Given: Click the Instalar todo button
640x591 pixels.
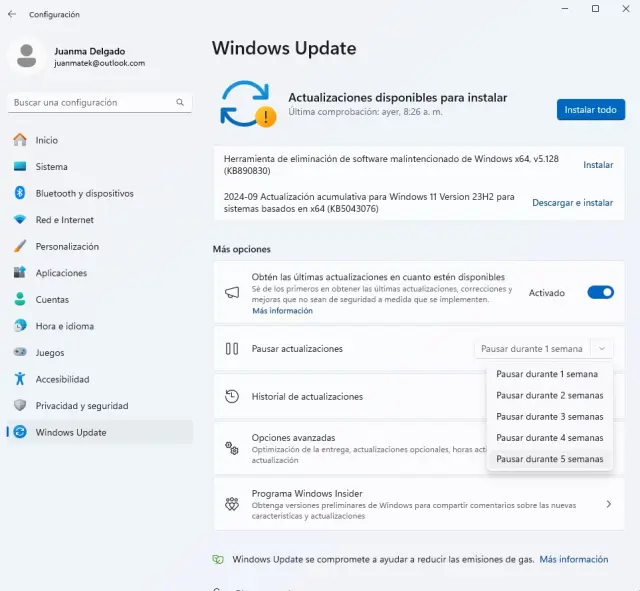Looking at the screenshot, I should point(590,110).
